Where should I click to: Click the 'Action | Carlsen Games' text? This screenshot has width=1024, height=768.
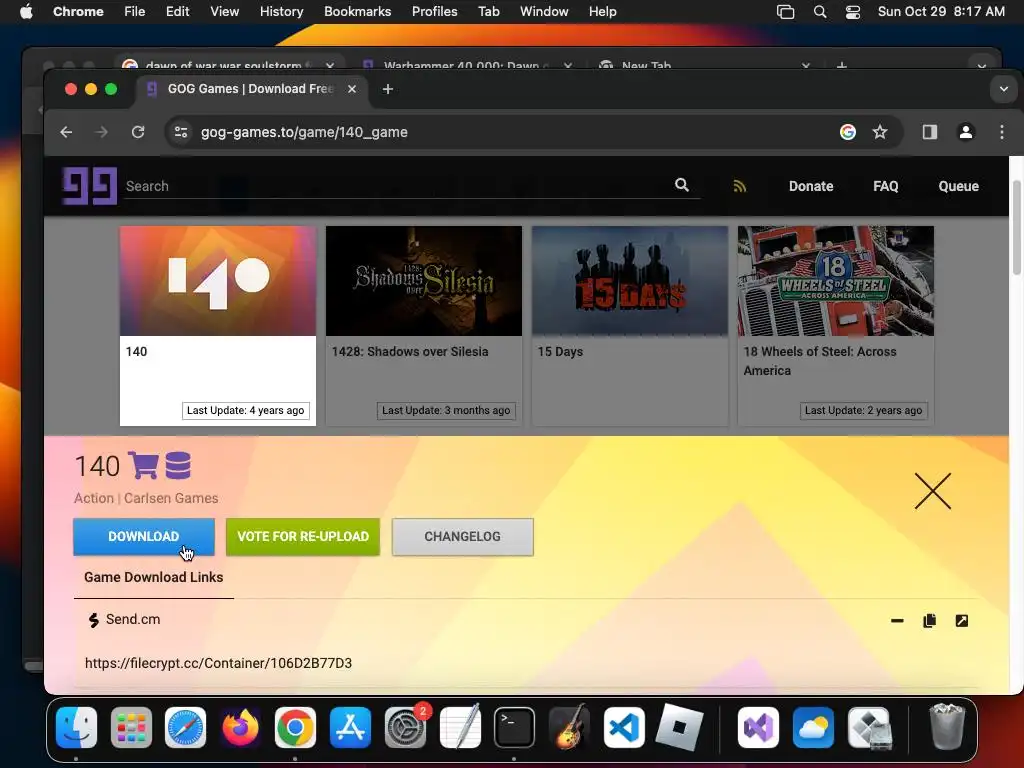coord(146,498)
